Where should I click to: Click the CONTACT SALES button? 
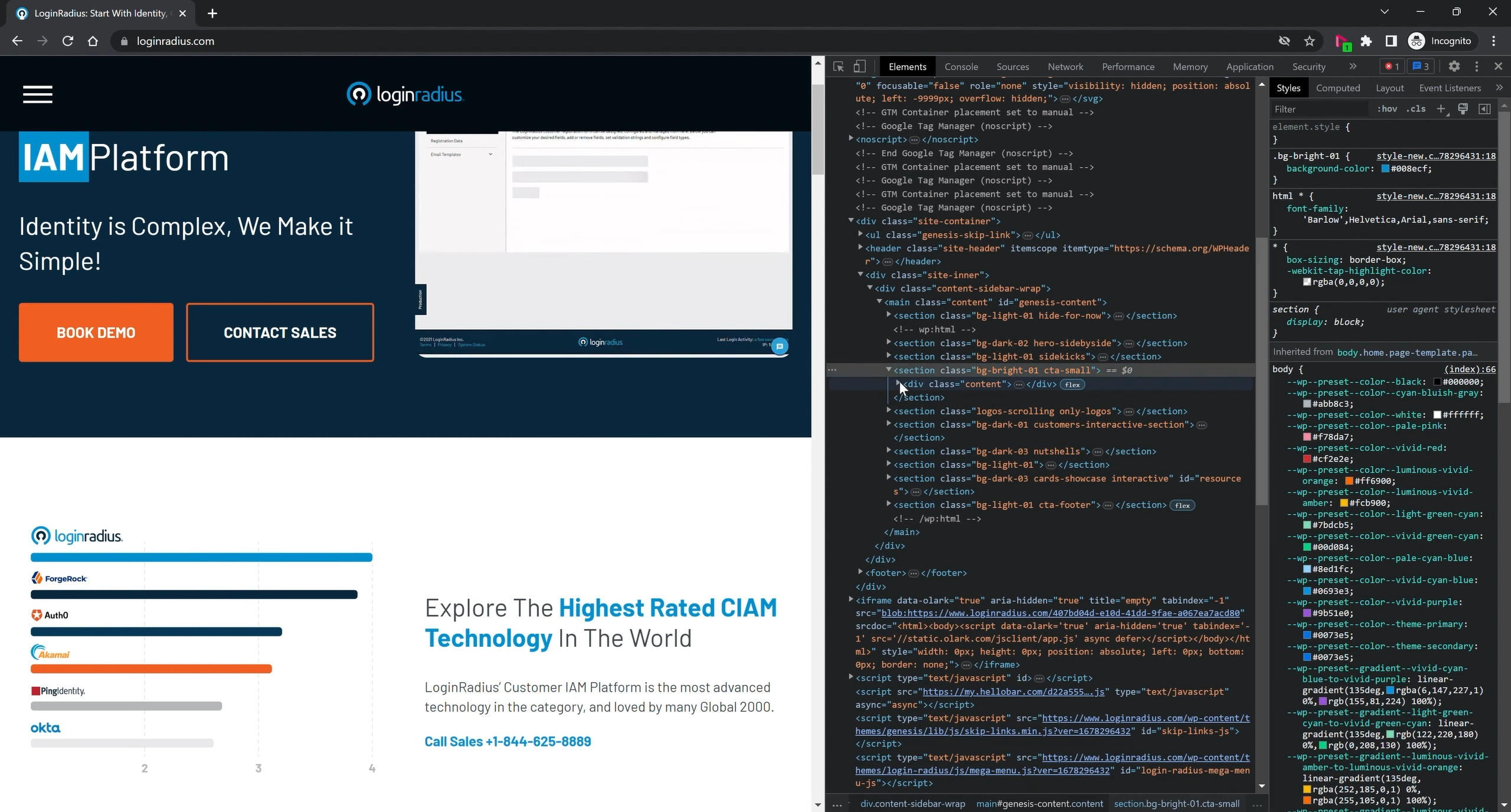[280, 332]
